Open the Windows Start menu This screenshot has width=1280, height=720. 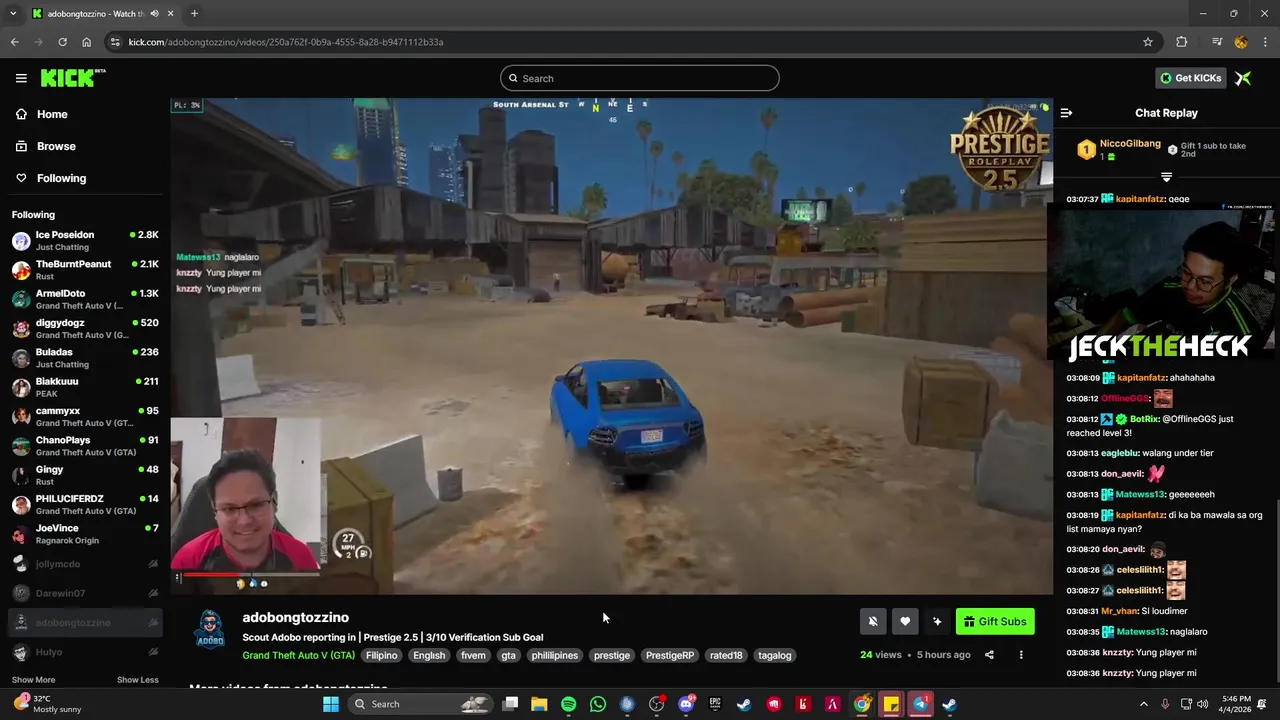(331, 704)
